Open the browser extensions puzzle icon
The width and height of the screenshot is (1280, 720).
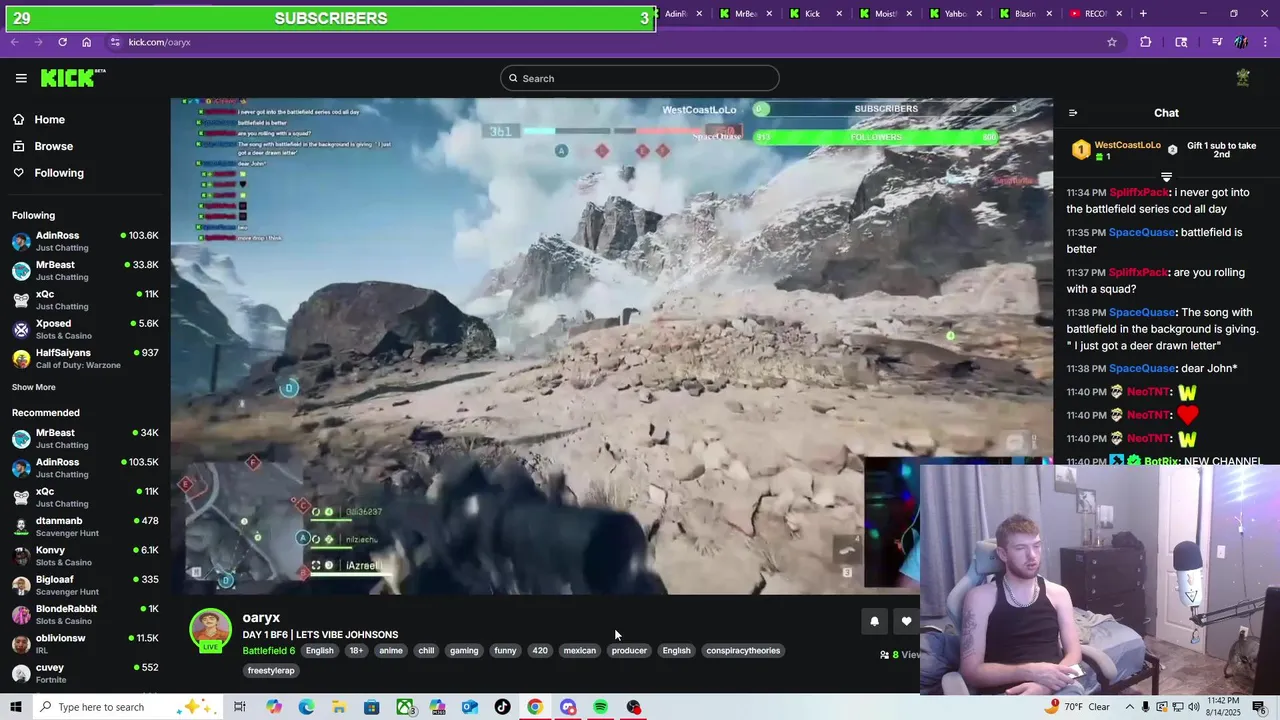click(1146, 42)
